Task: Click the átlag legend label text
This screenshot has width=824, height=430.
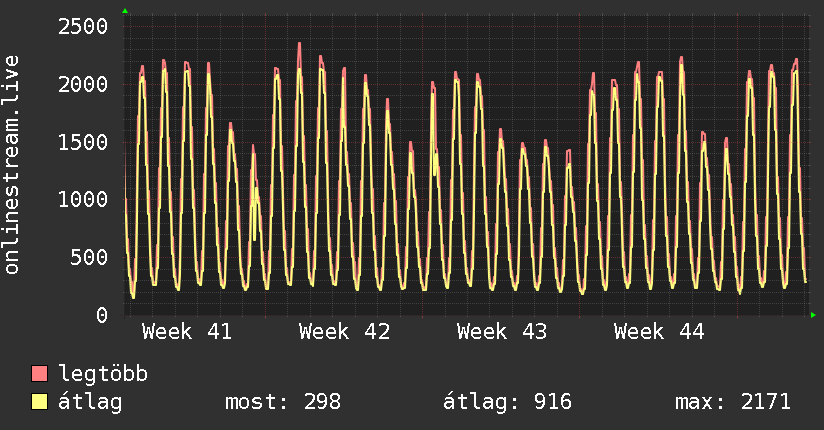Action: point(91,402)
